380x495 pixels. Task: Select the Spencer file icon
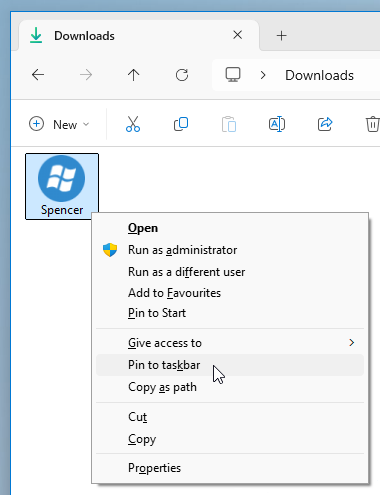pos(62,186)
